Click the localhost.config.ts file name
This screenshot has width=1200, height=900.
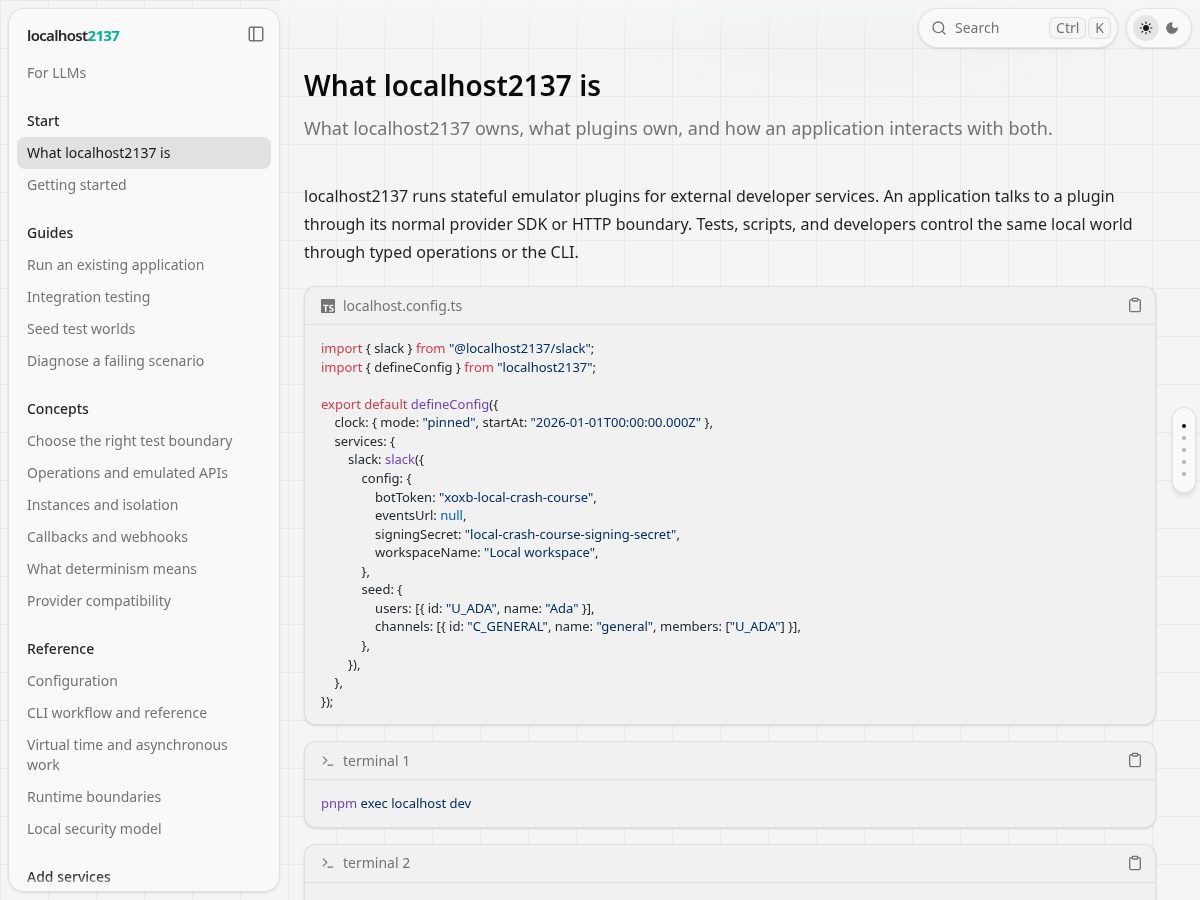(402, 306)
